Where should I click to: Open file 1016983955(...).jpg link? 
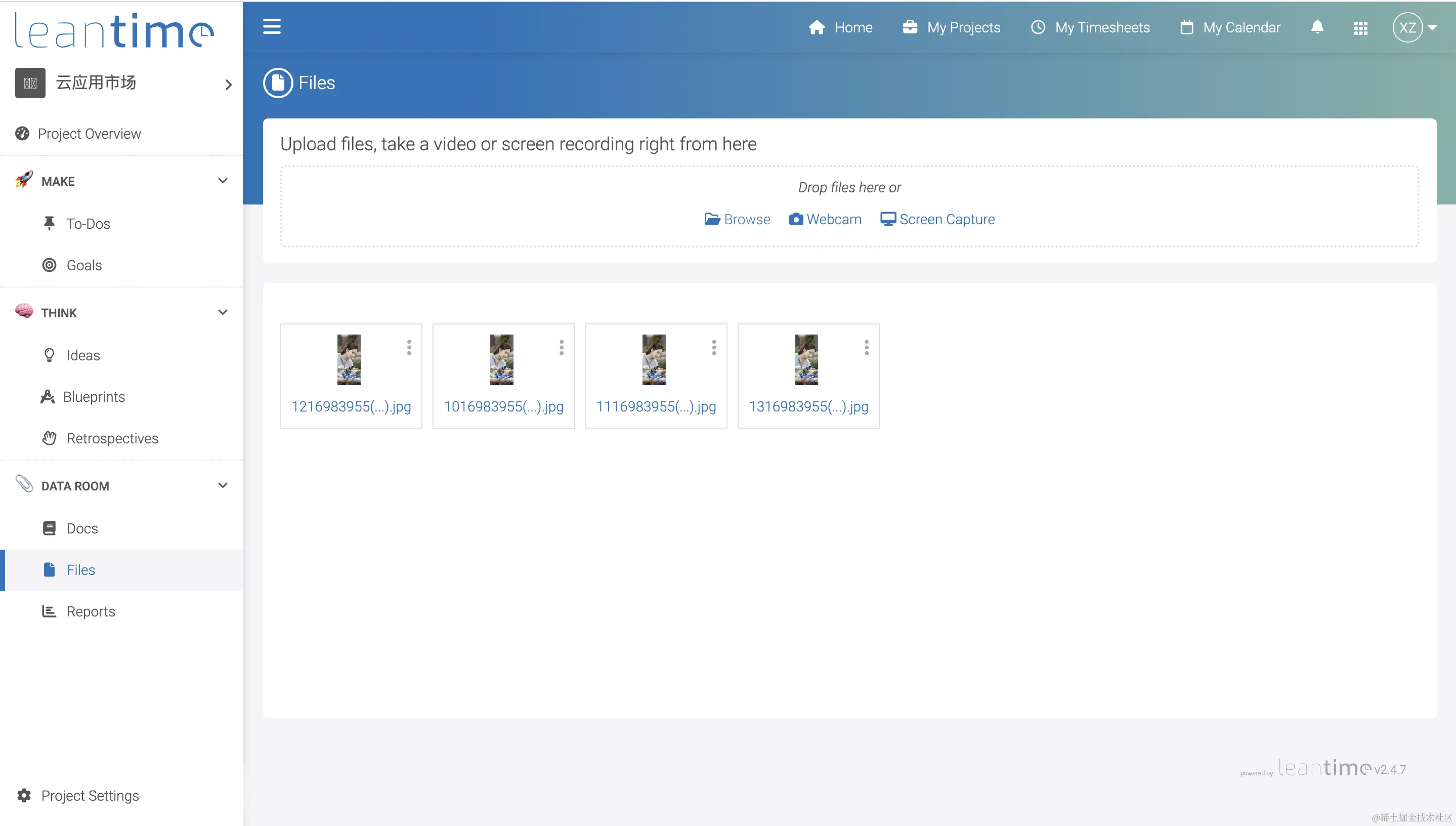click(x=503, y=406)
